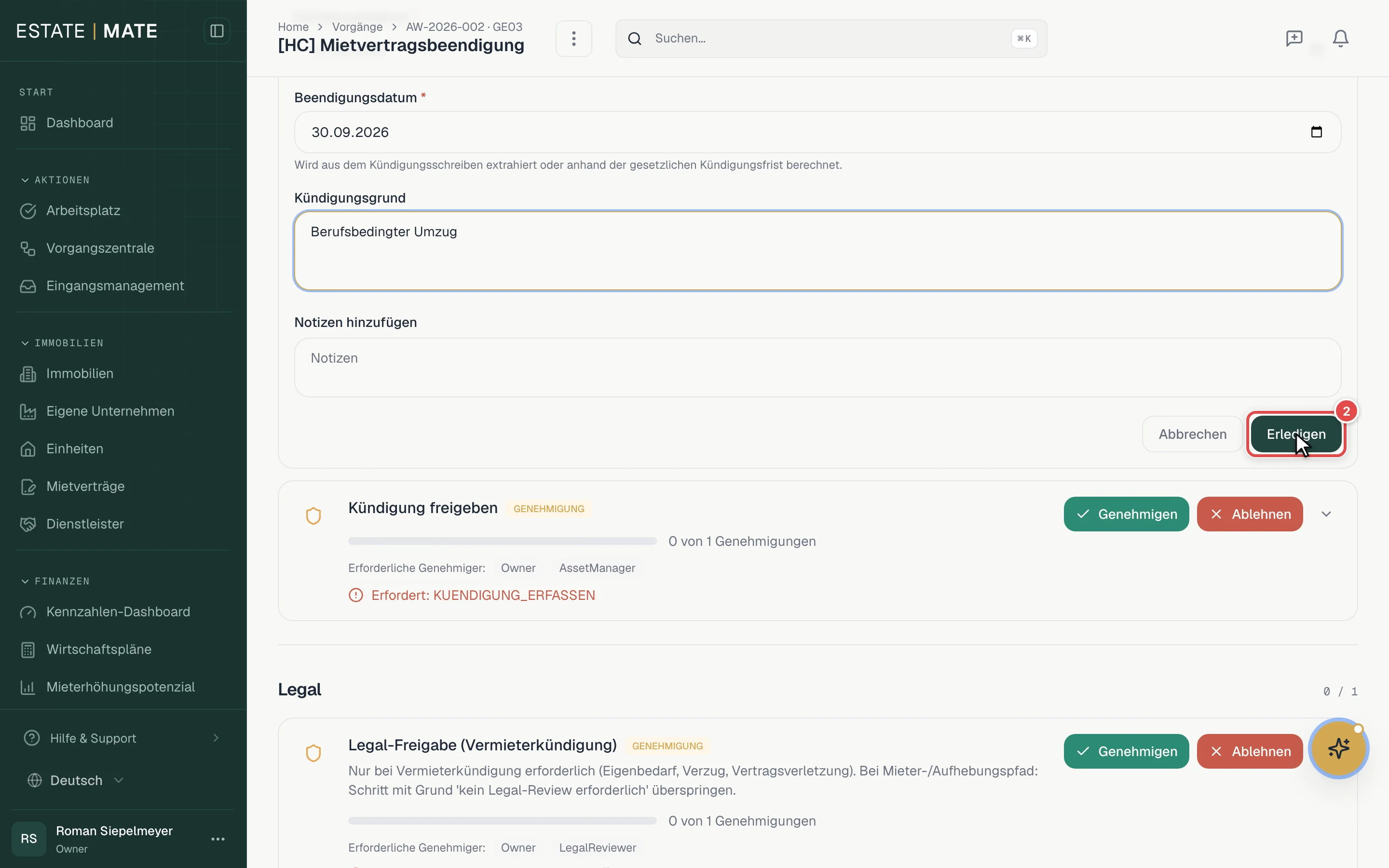The width and height of the screenshot is (1389, 868).
Task: Click the Dashboard grid icon
Action: pos(27,123)
